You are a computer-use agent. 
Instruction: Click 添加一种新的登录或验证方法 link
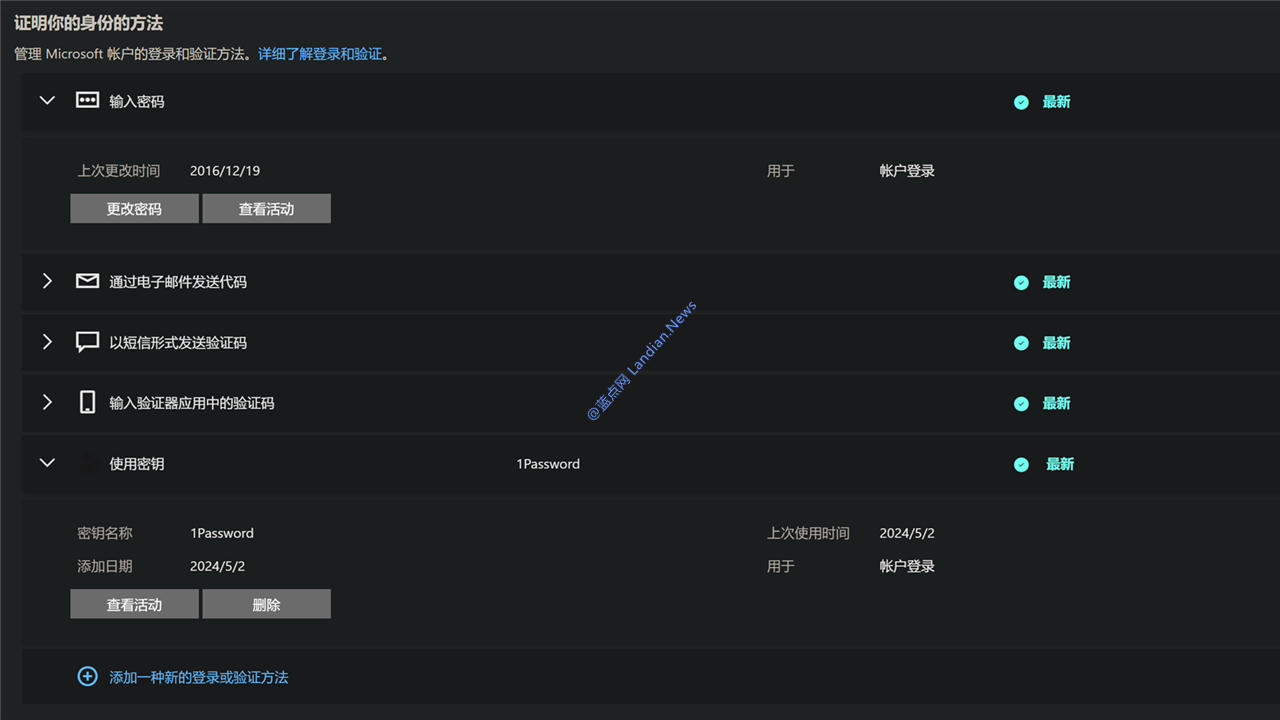[198, 677]
